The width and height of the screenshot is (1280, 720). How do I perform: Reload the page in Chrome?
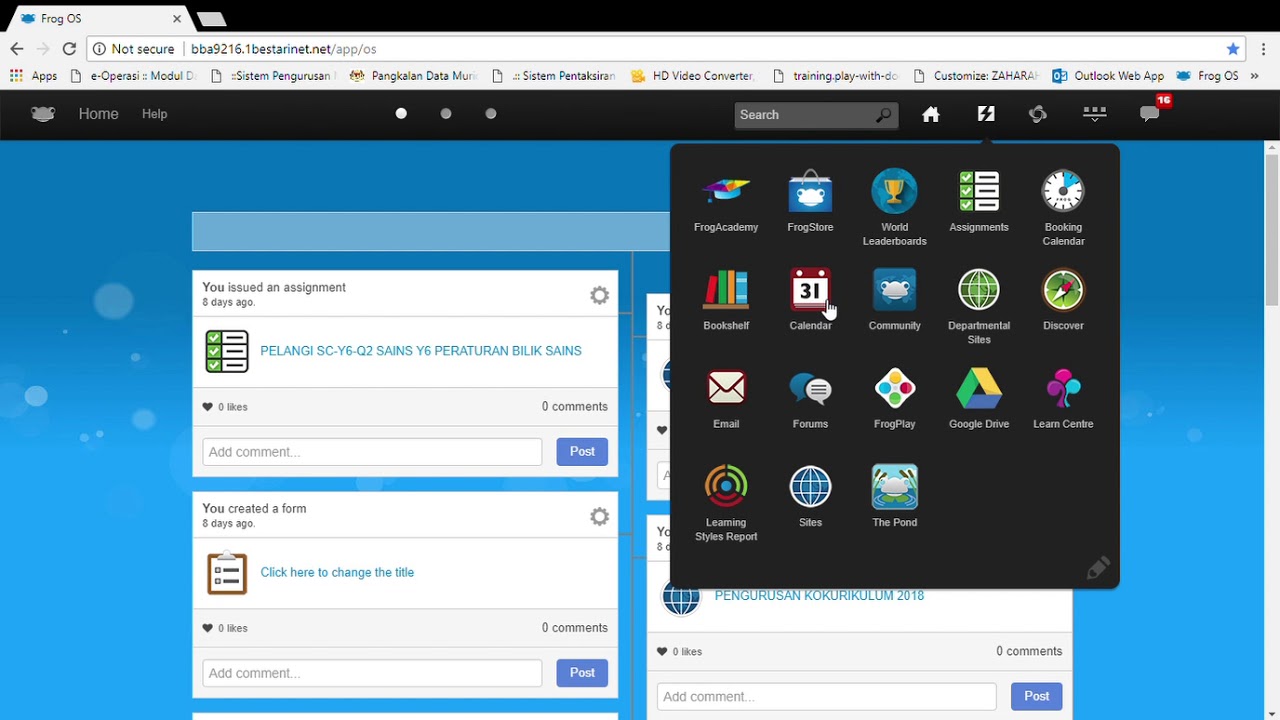69,49
